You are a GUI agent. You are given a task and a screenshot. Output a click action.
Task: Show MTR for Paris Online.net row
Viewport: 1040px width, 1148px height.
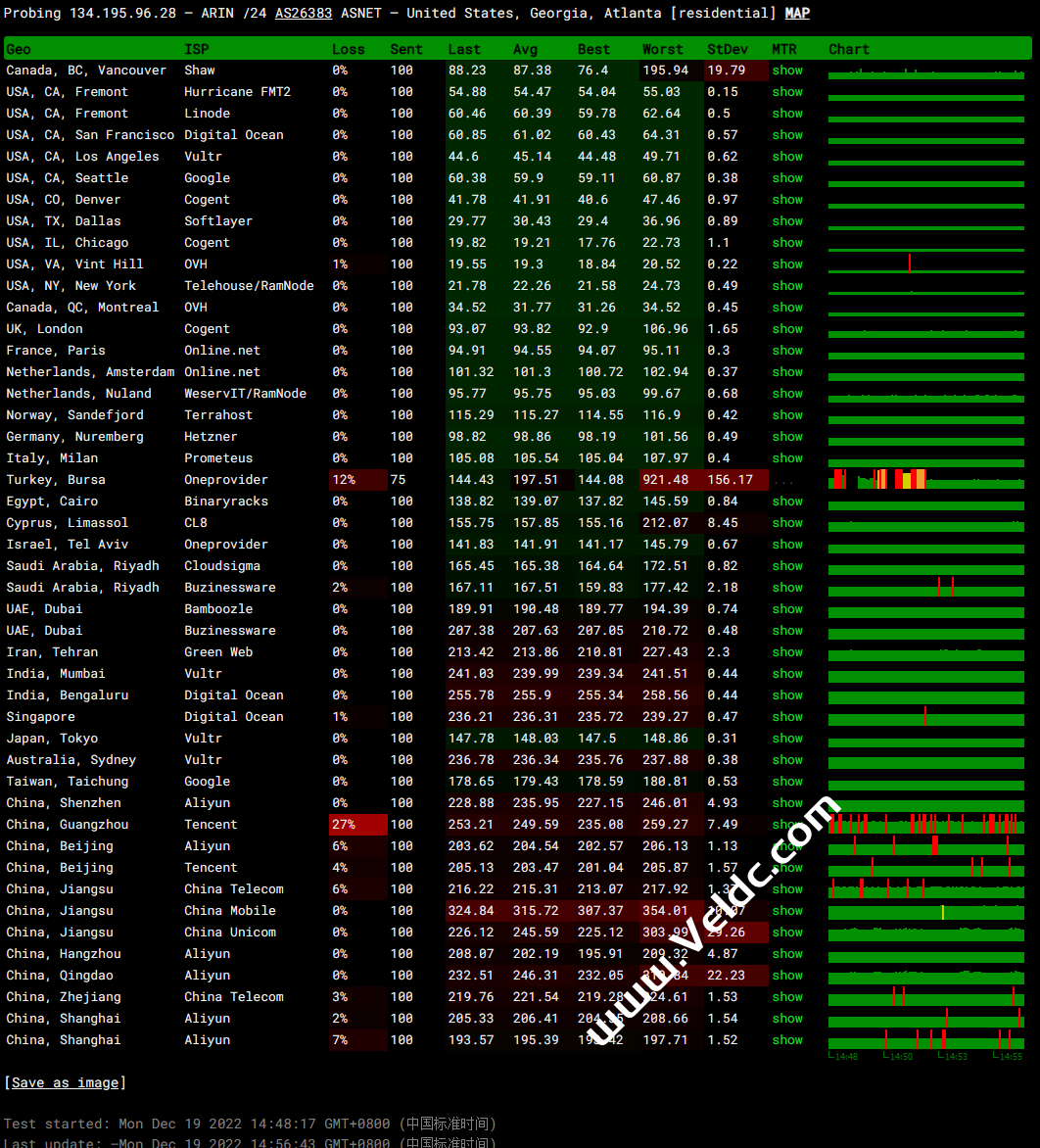pos(786,350)
